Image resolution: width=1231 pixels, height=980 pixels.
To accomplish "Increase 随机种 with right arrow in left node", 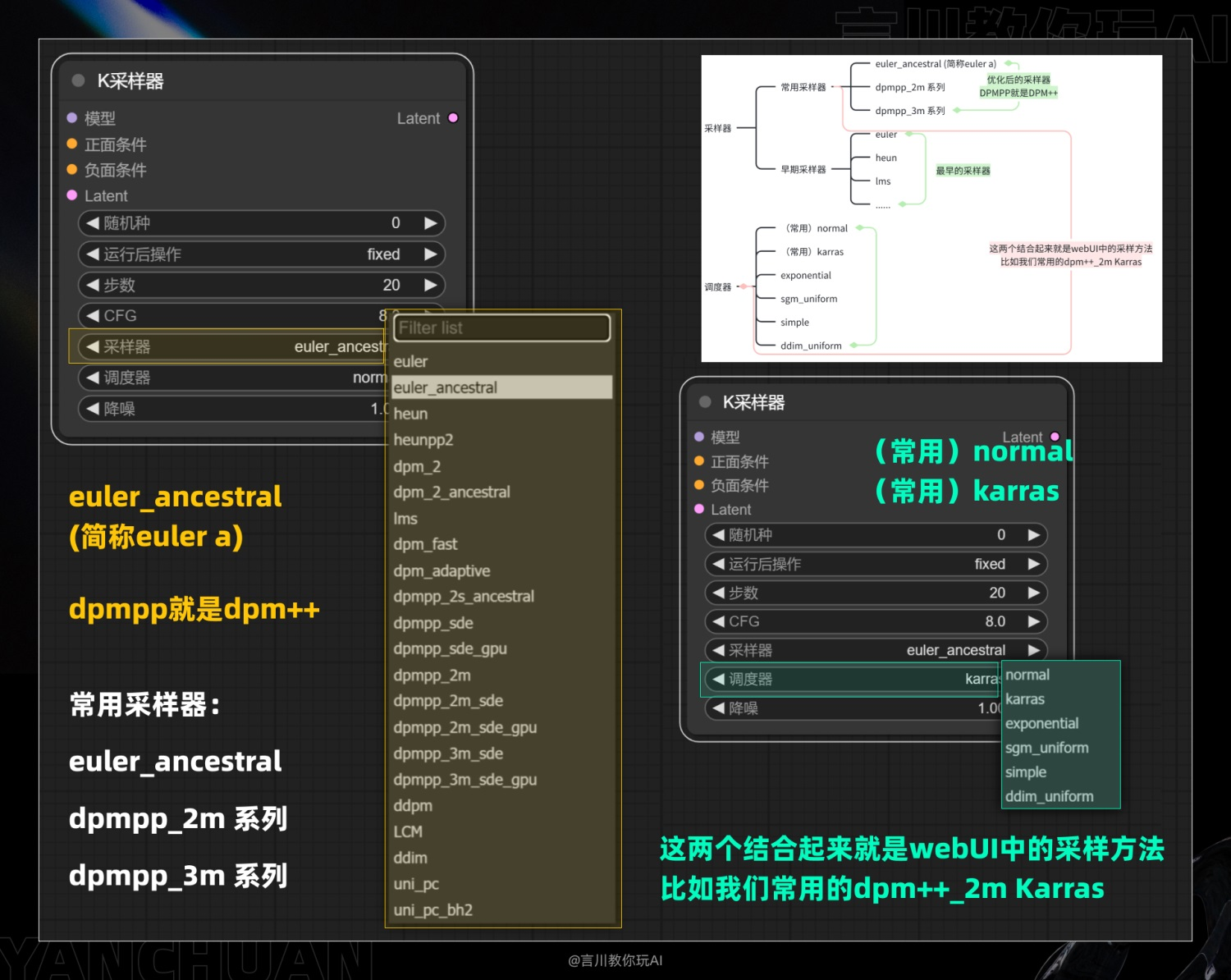I will 430,223.
